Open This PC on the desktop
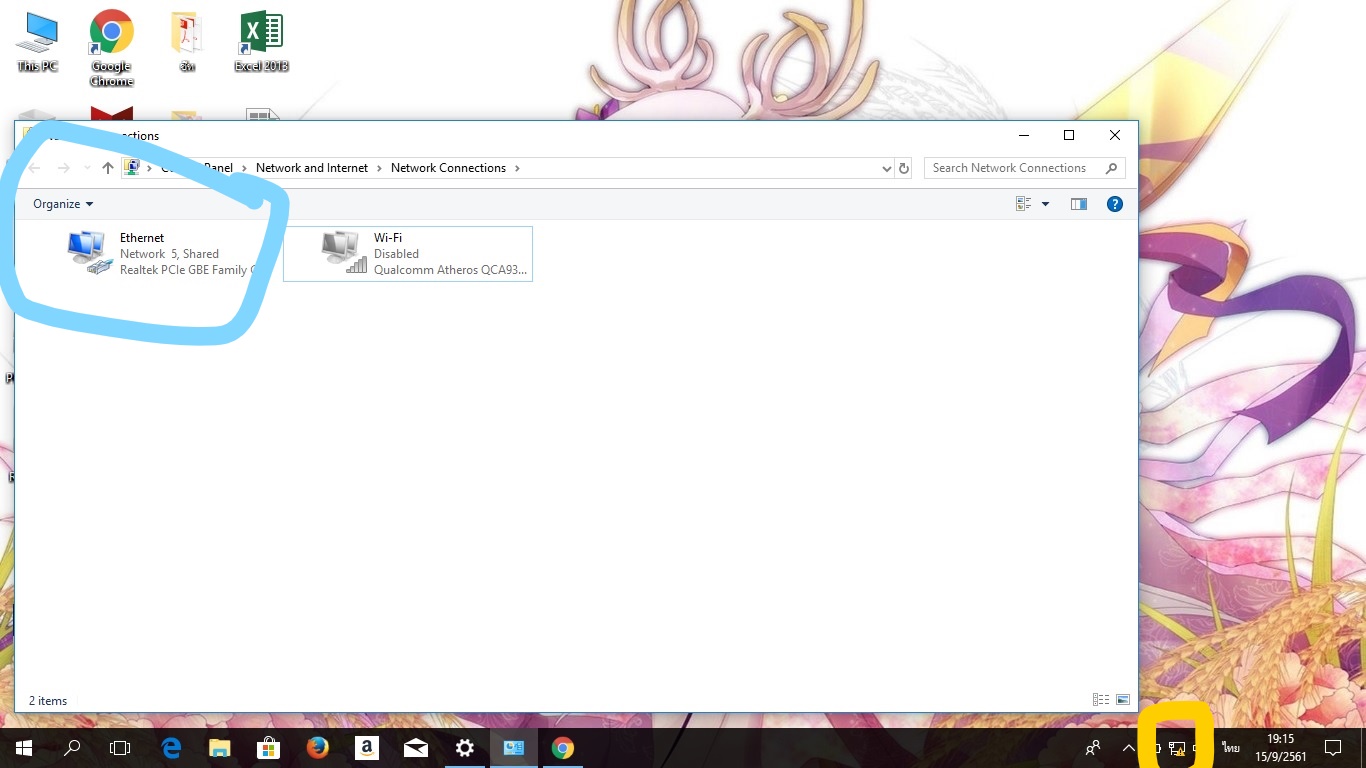The height and width of the screenshot is (768, 1366). (x=38, y=43)
